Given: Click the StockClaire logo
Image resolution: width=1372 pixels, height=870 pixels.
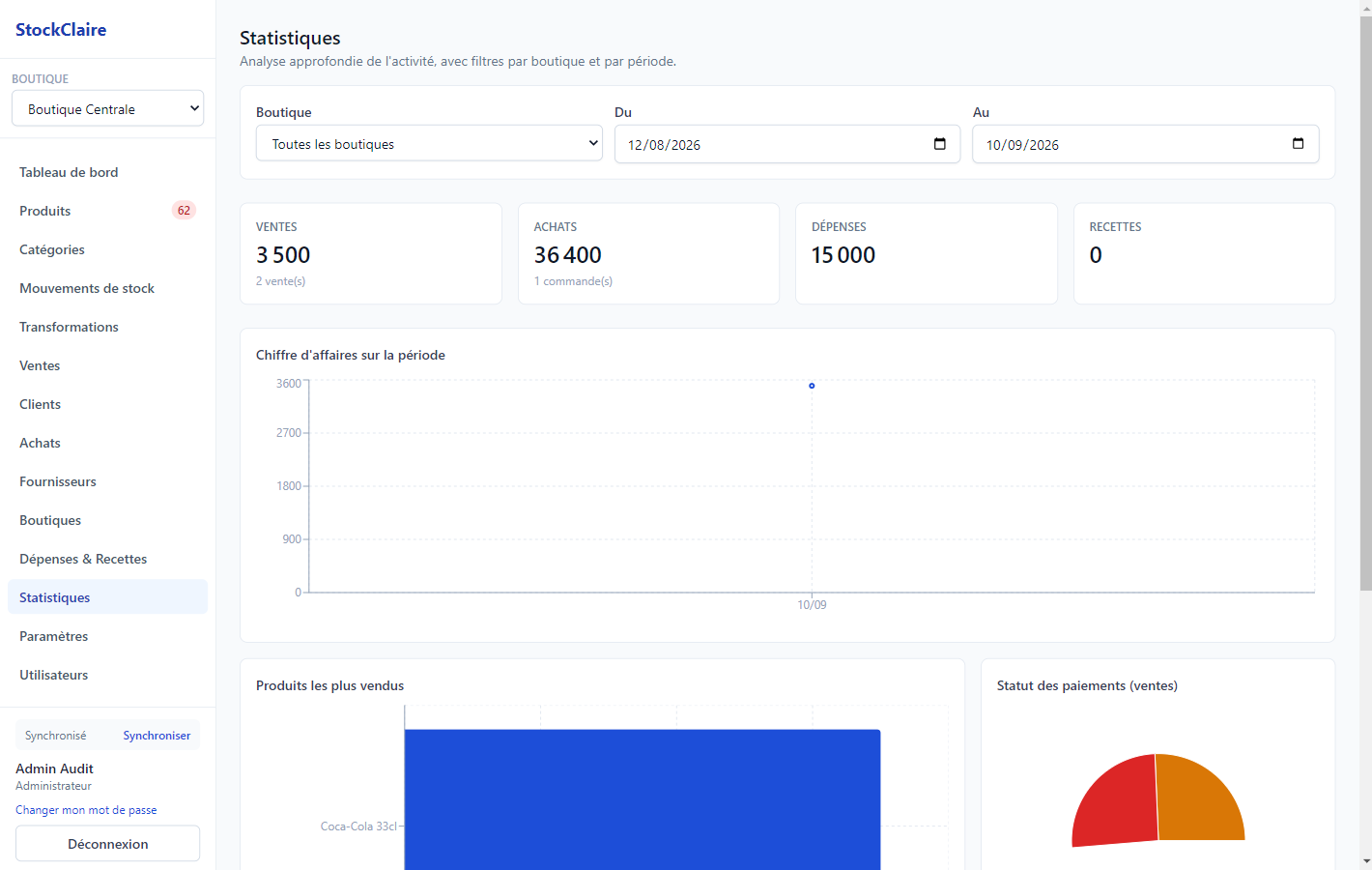Looking at the screenshot, I should (61, 30).
